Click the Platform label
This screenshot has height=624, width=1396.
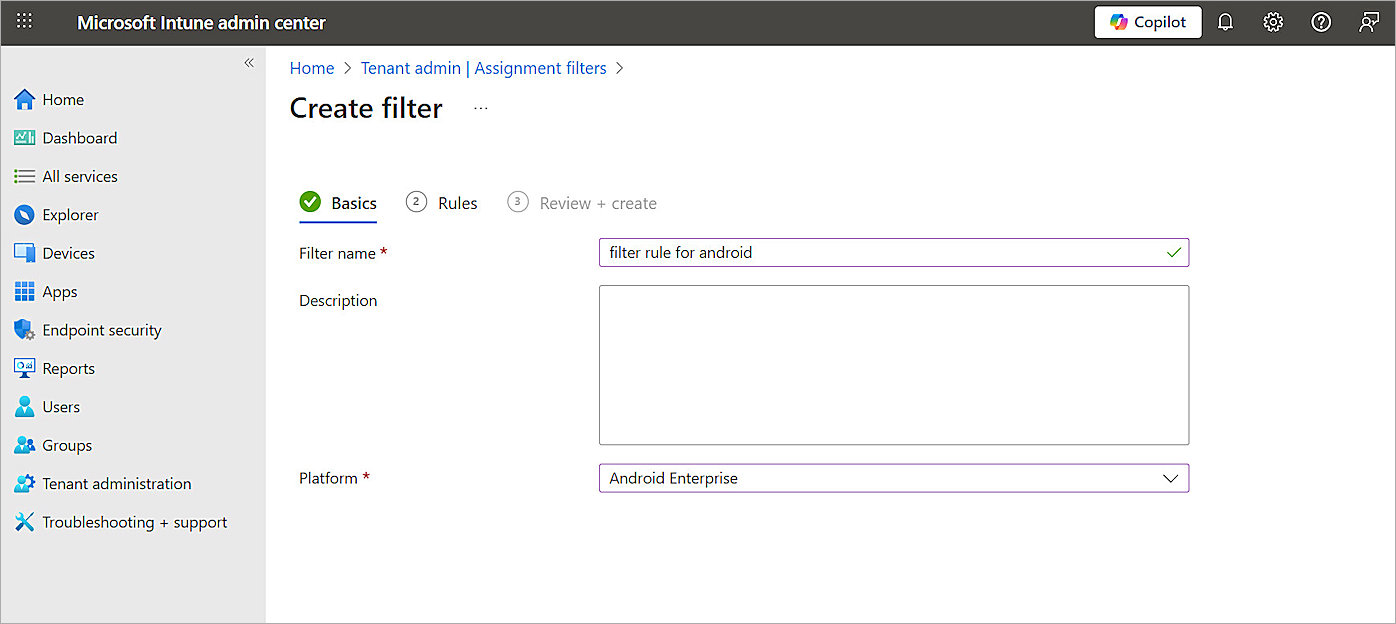(334, 478)
